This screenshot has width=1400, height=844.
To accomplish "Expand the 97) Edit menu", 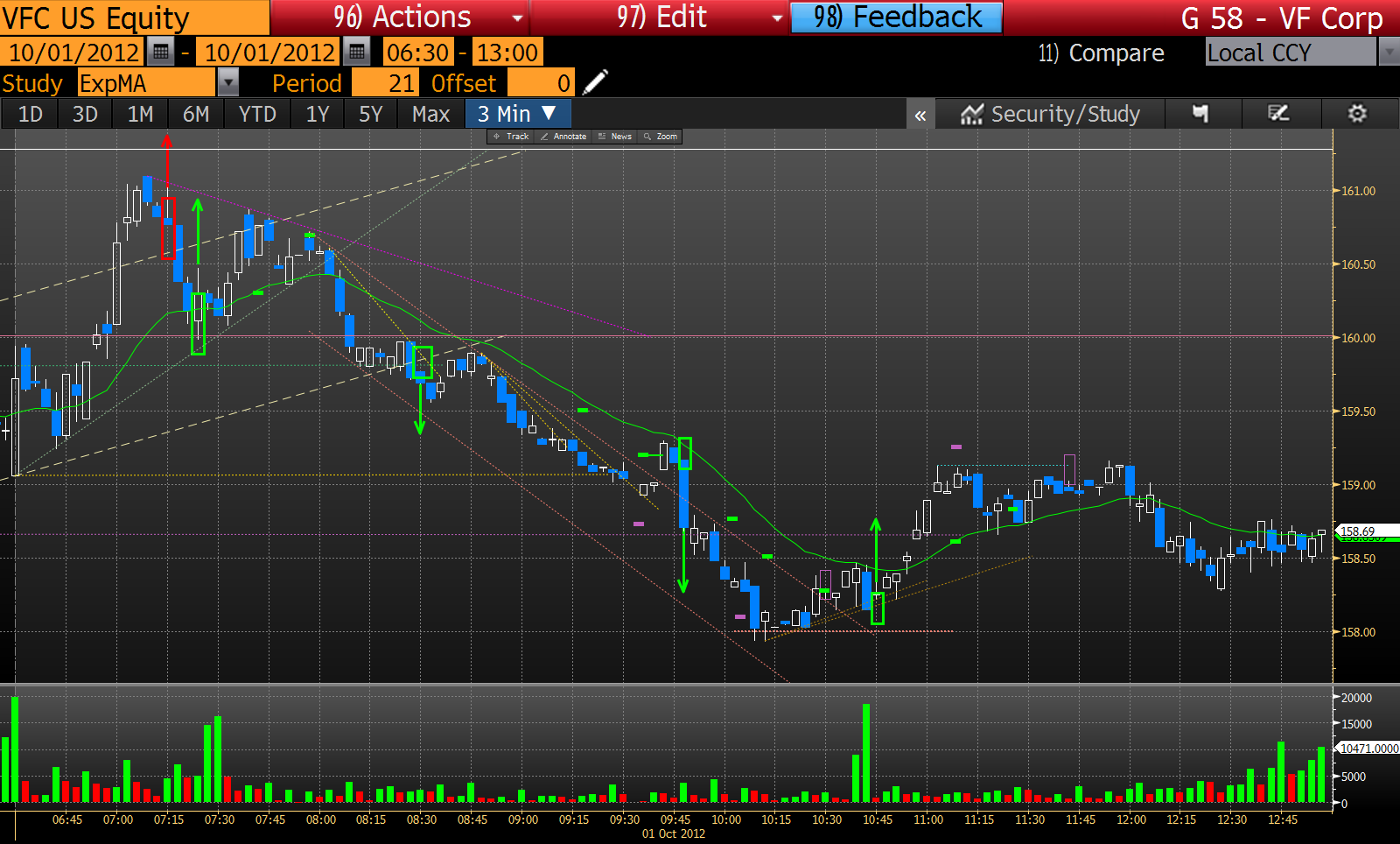I will coord(661,18).
